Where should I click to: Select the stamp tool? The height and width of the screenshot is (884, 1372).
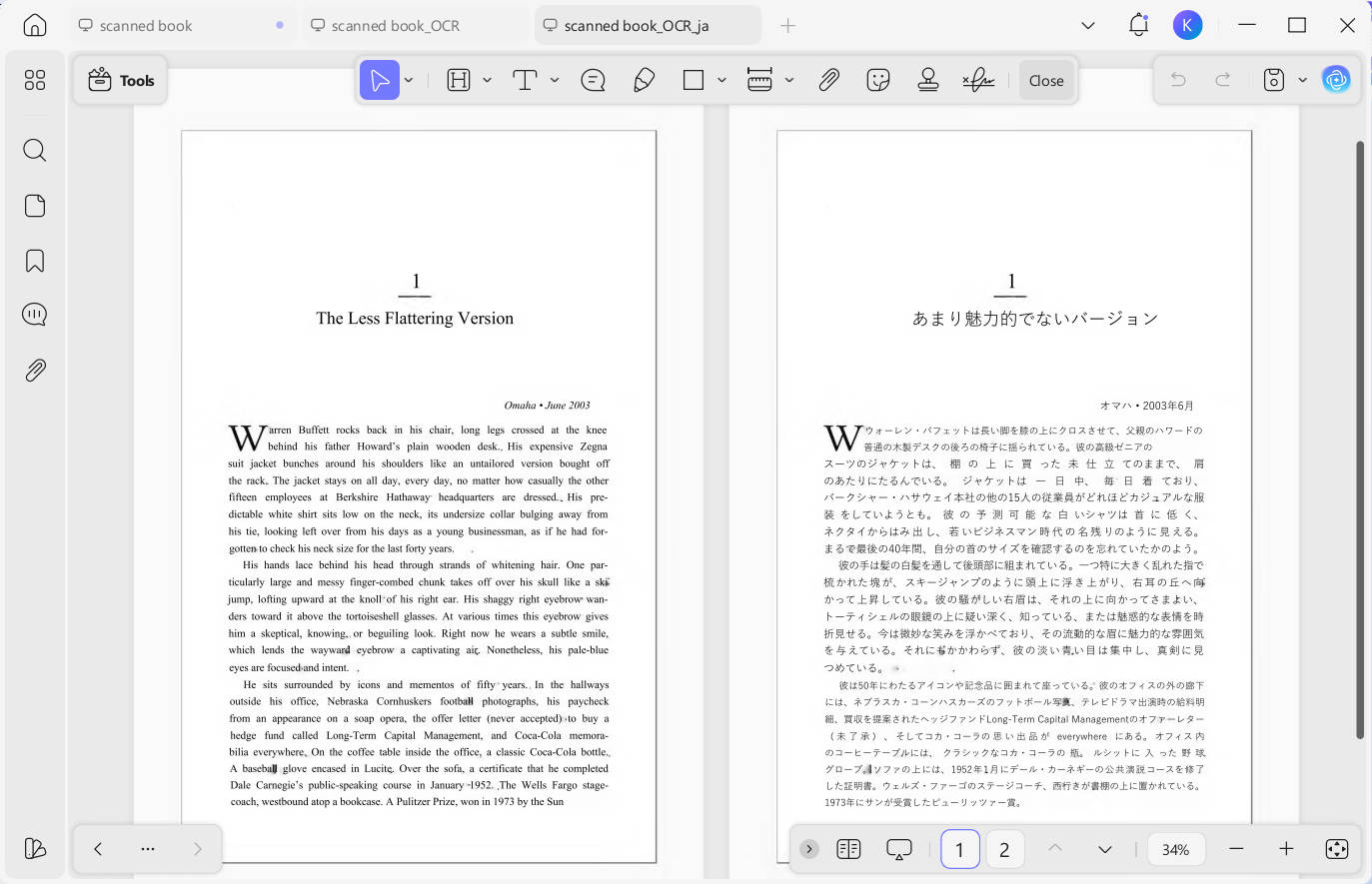(928, 81)
